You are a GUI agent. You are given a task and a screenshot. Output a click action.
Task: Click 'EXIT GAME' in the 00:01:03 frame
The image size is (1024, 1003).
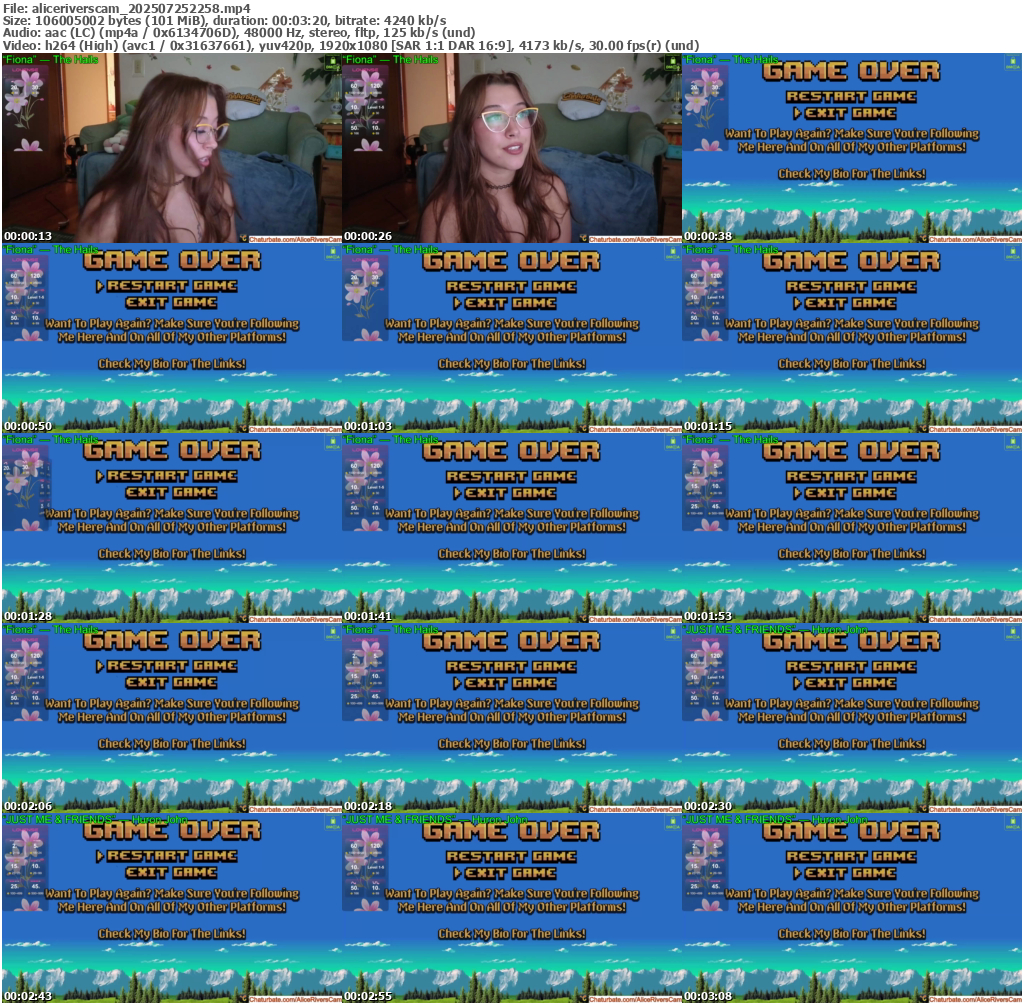pos(510,303)
